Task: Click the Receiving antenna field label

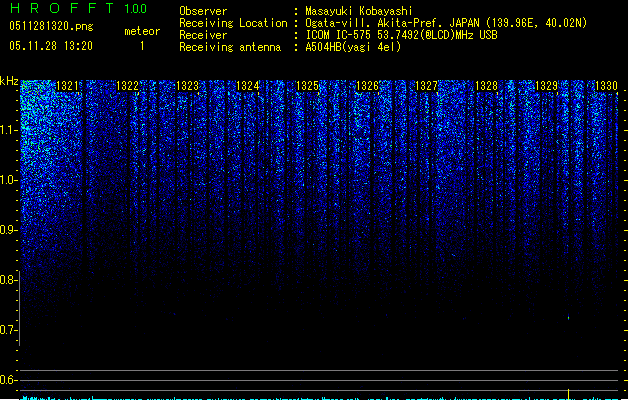Action: [230, 47]
